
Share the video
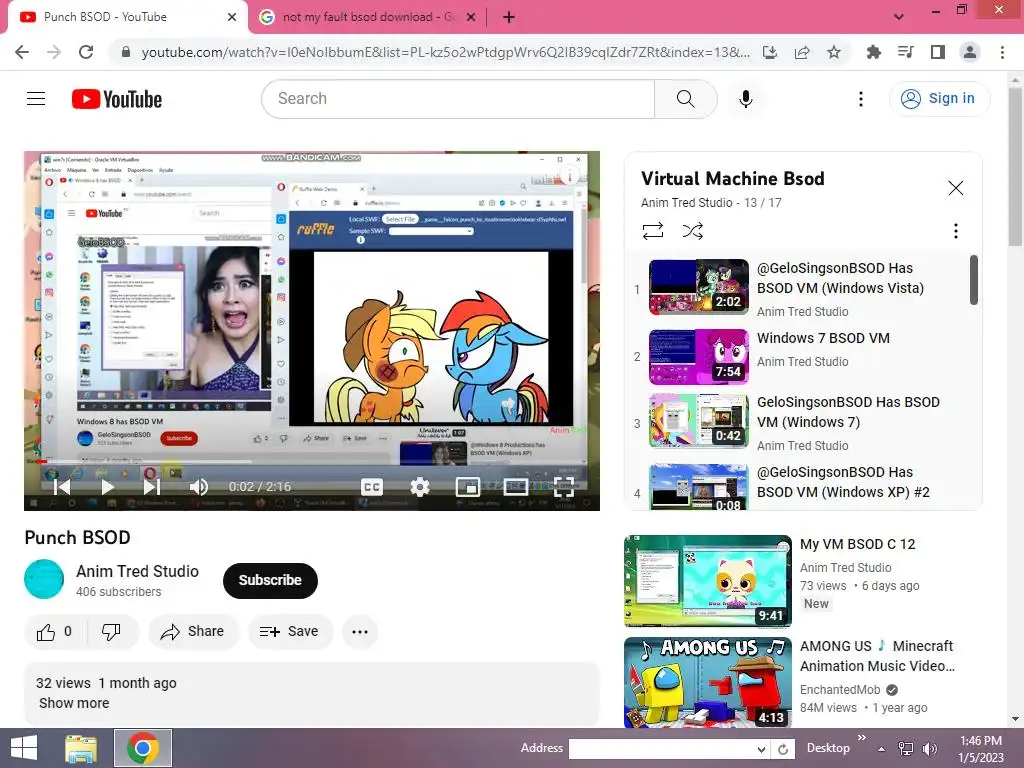click(x=193, y=632)
